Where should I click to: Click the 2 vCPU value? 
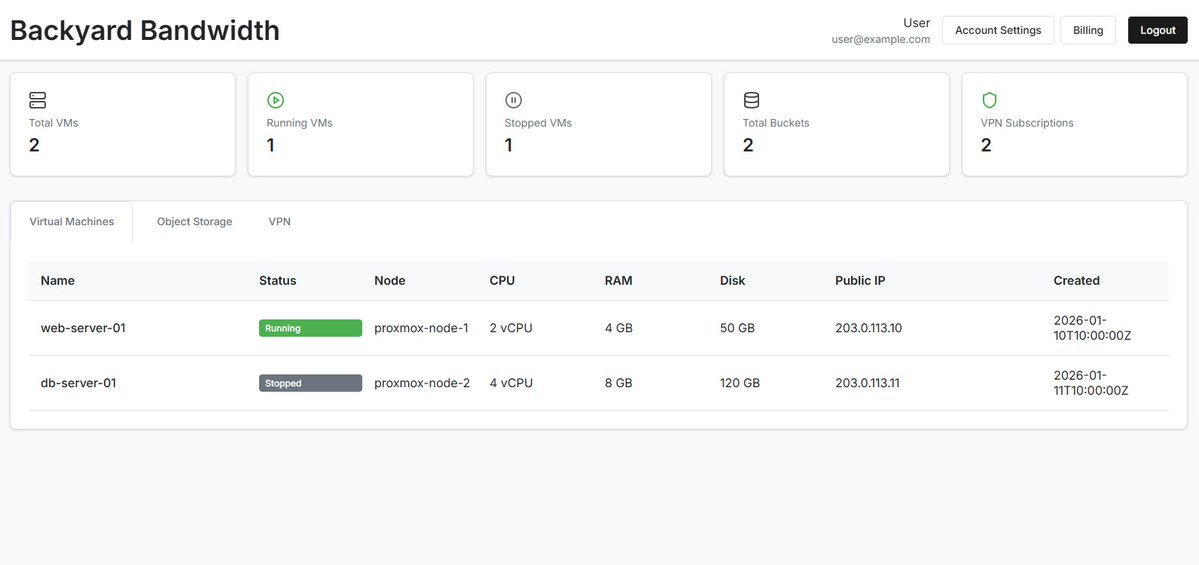click(x=511, y=328)
